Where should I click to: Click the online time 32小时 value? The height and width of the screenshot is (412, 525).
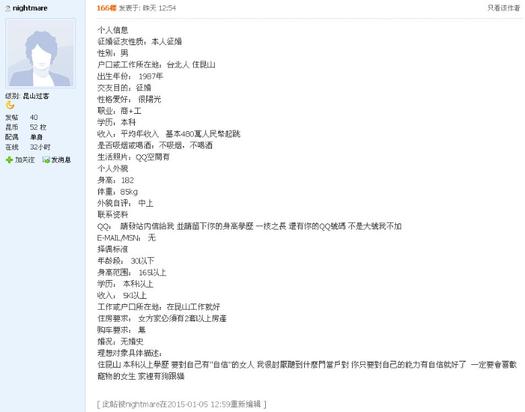40,147
